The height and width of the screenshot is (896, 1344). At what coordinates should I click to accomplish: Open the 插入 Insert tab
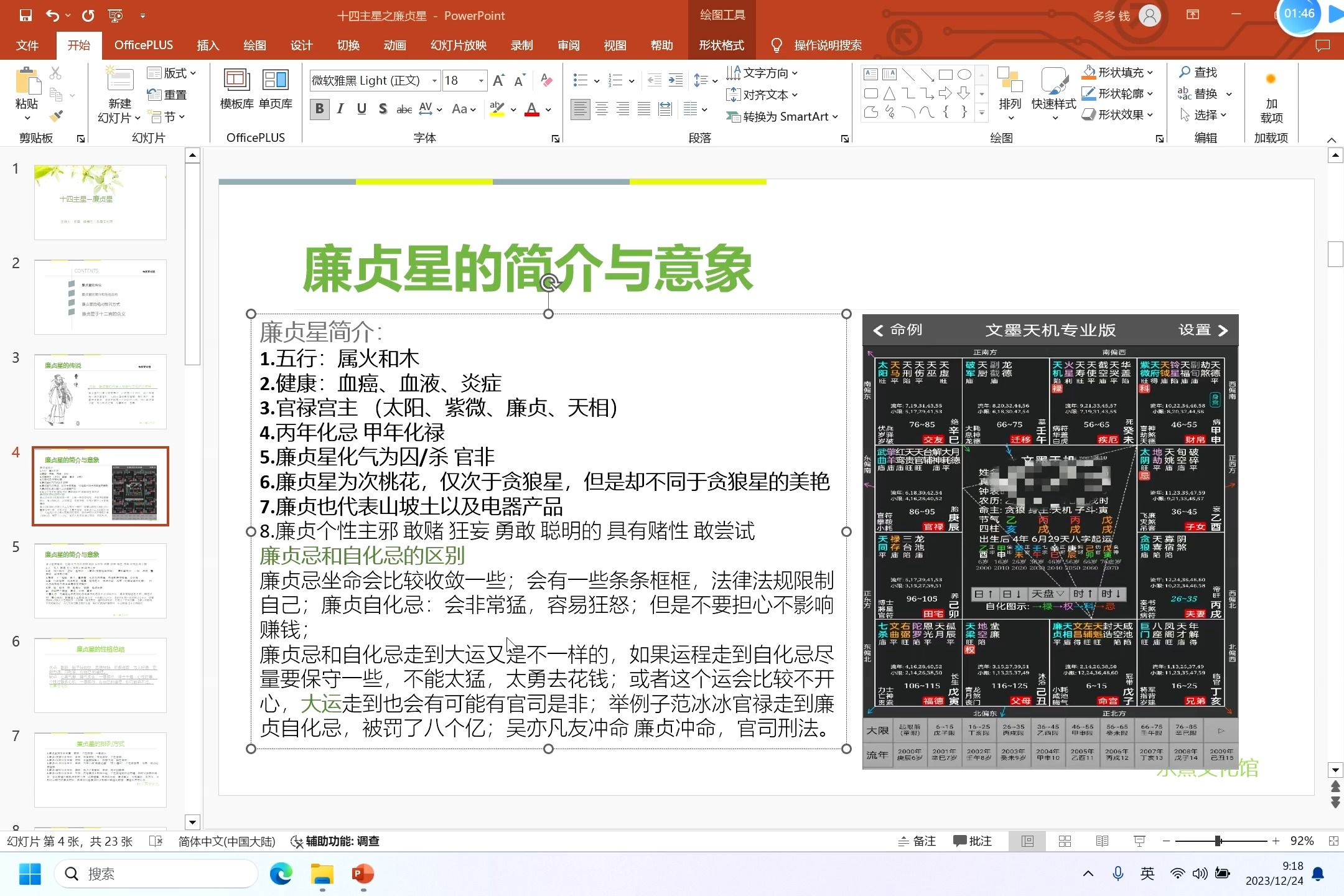208,45
